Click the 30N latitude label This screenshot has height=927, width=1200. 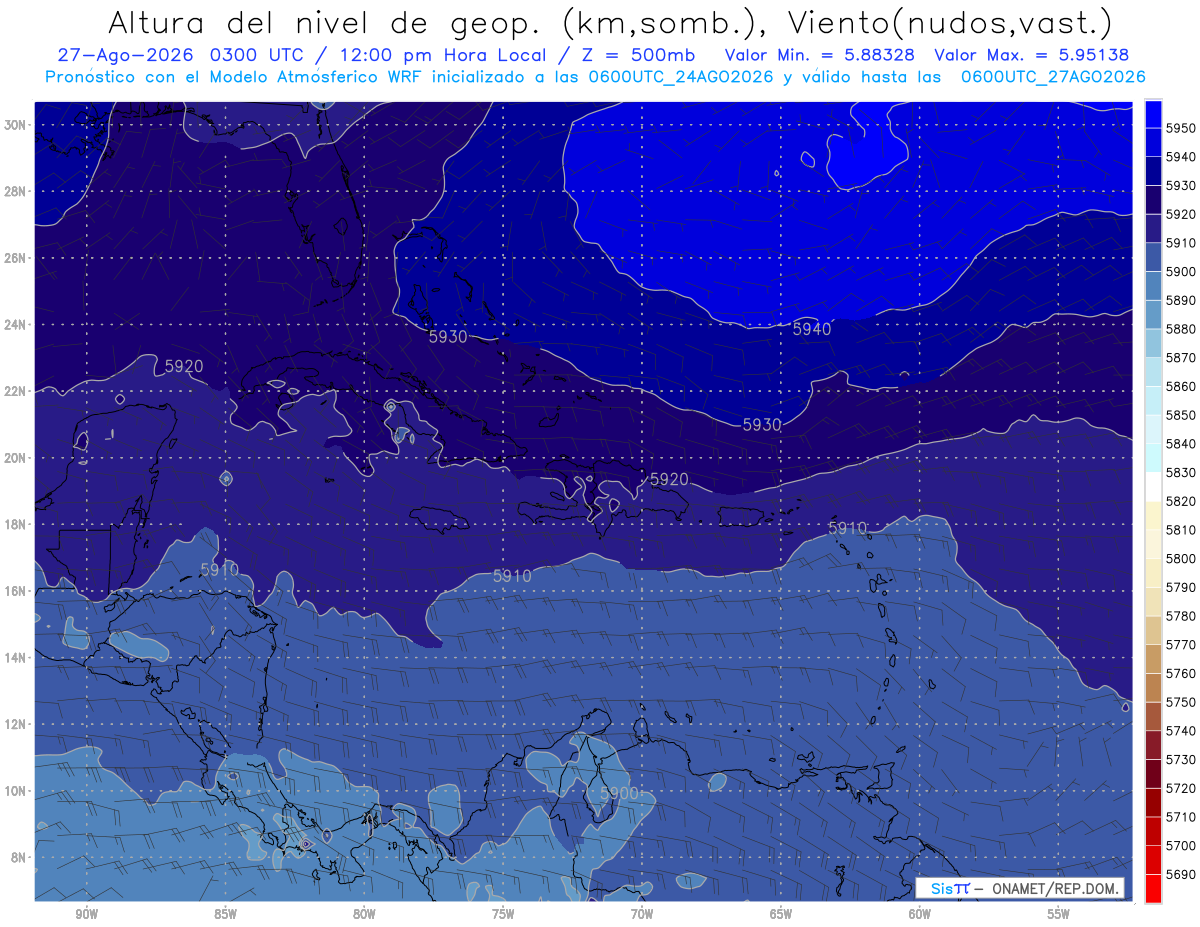(15, 125)
